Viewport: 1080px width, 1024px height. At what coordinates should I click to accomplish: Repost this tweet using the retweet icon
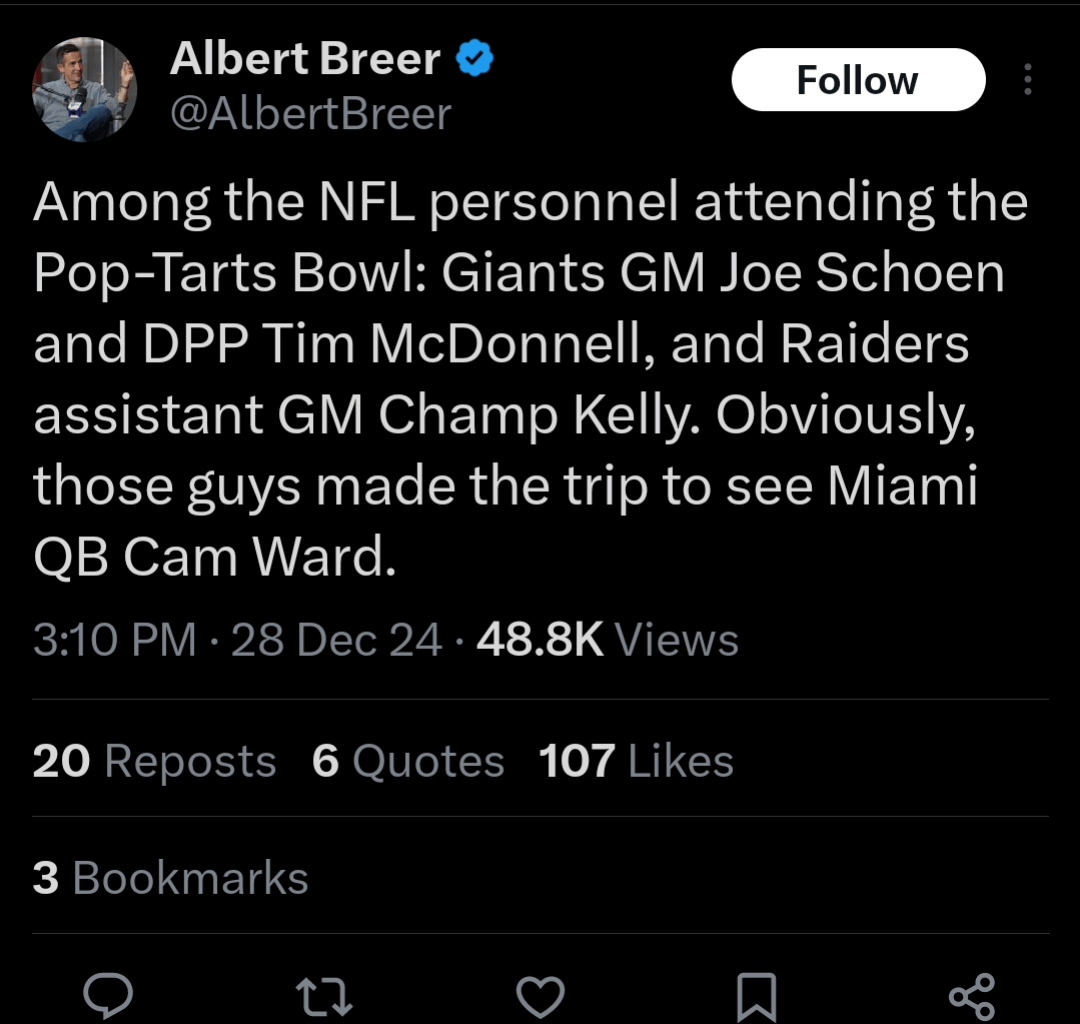click(326, 996)
